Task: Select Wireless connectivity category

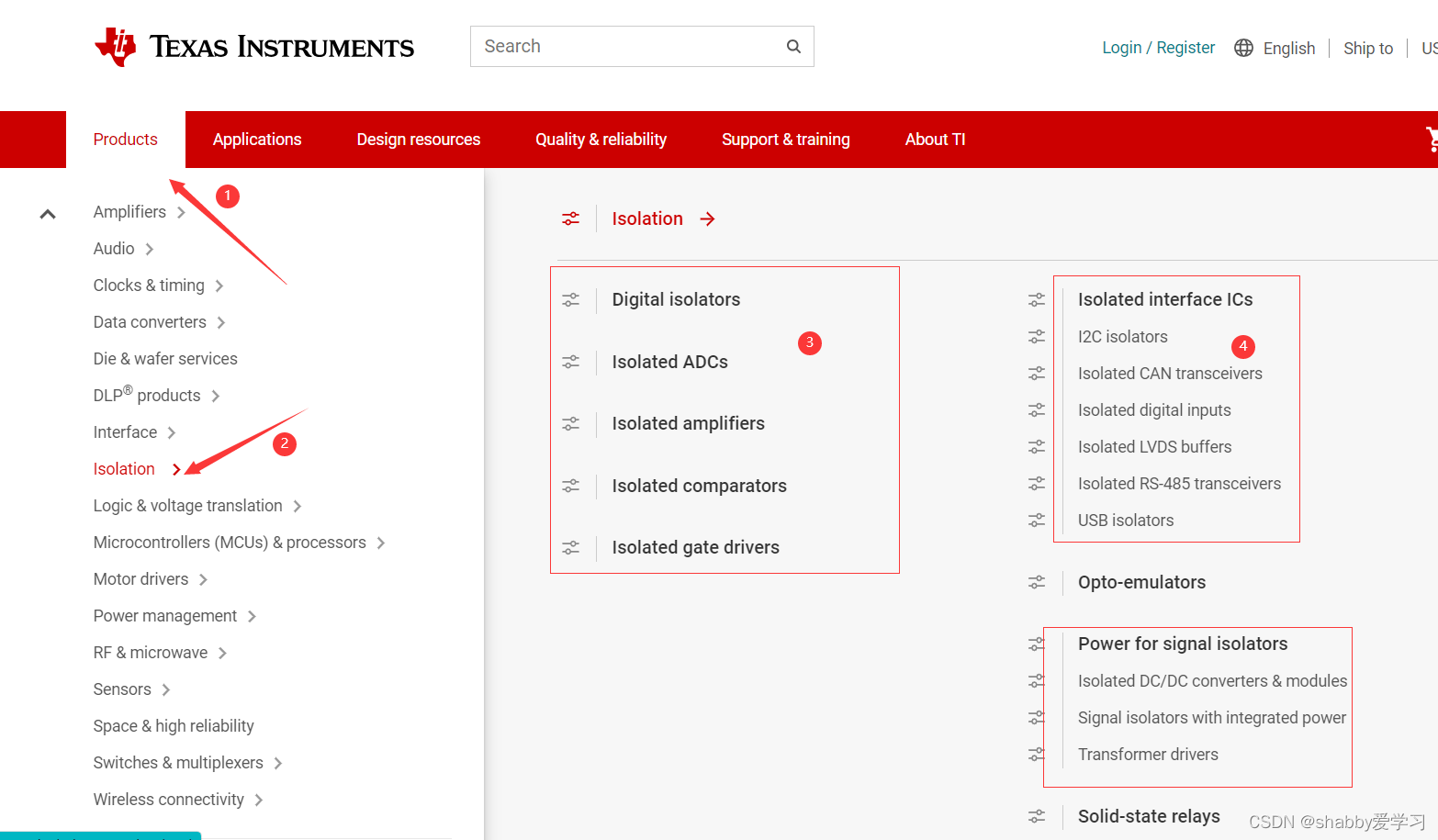Action: click(169, 800)
